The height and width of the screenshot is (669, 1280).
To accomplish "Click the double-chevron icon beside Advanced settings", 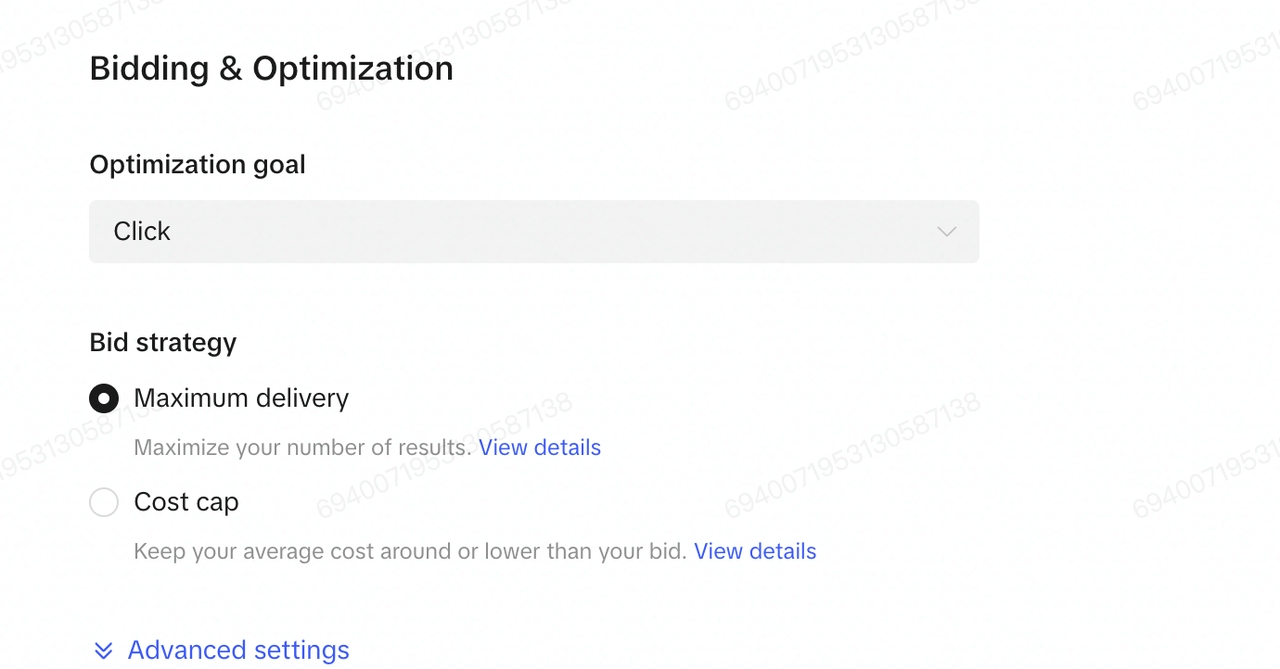I will click(103, 651).
